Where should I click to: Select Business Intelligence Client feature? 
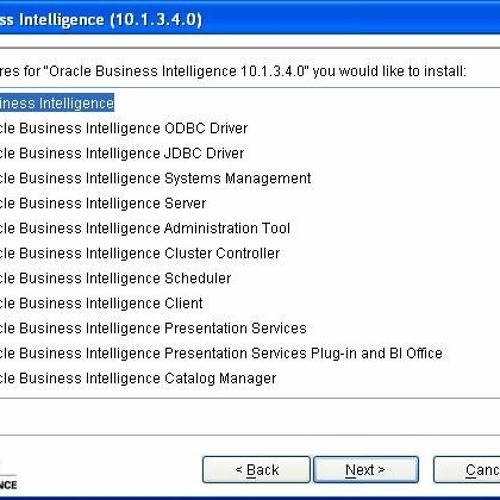[101, 303]
